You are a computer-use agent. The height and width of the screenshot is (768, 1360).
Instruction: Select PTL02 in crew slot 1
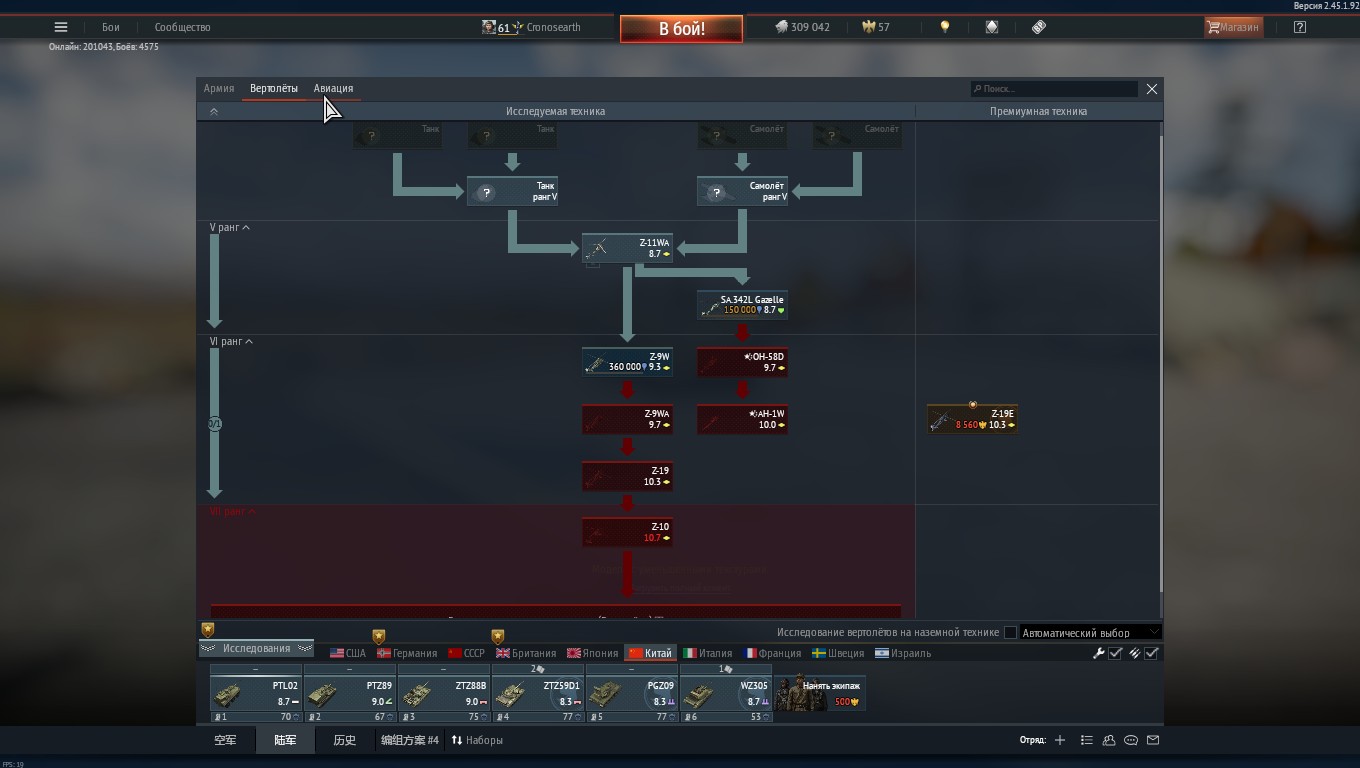[256, 694]
